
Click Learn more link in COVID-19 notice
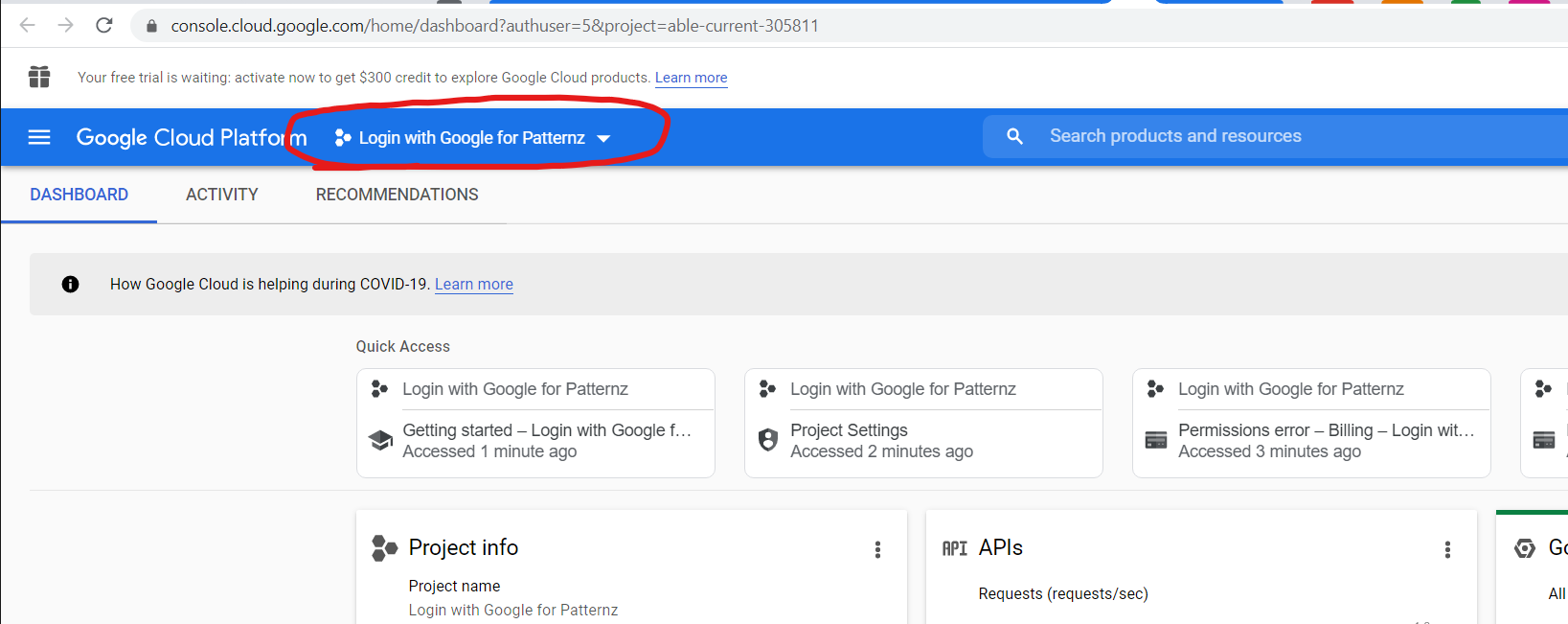click(x=474, y=284)
